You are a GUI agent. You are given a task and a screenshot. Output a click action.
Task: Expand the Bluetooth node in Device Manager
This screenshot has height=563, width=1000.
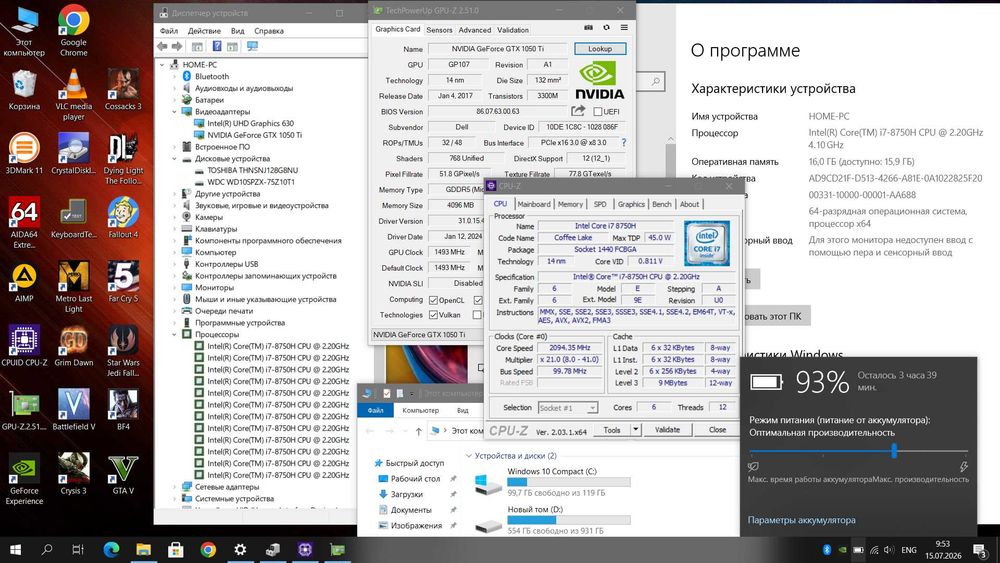point(174,77)
